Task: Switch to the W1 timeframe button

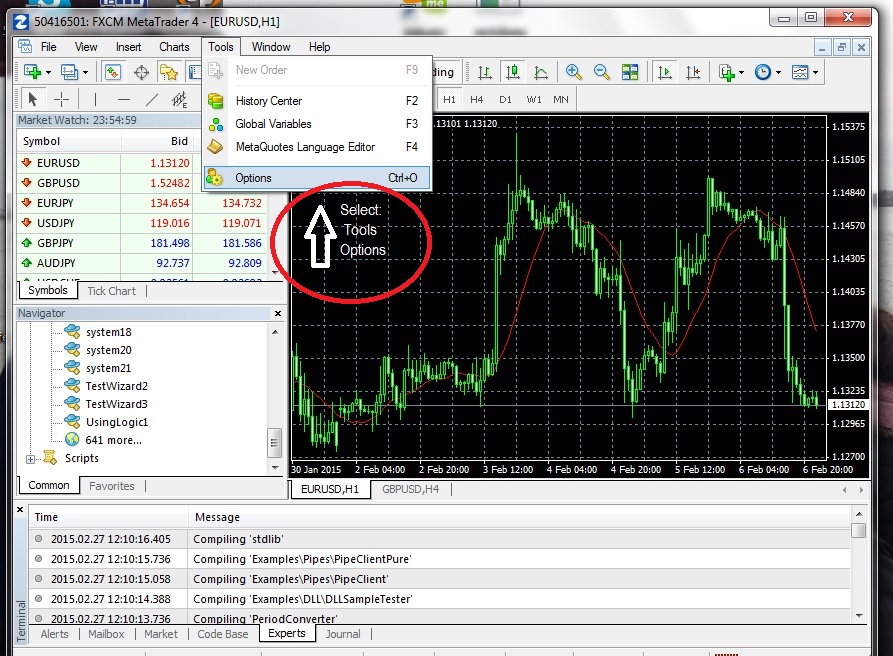Action: (534, 100)
